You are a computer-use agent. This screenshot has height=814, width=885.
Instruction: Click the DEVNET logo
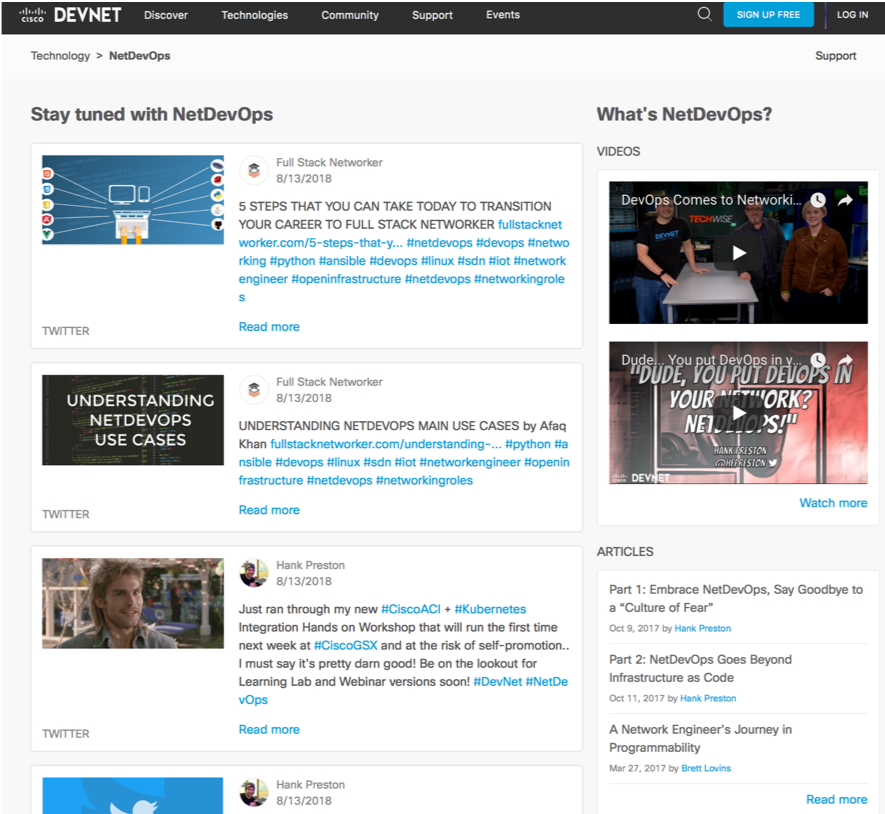88,14
